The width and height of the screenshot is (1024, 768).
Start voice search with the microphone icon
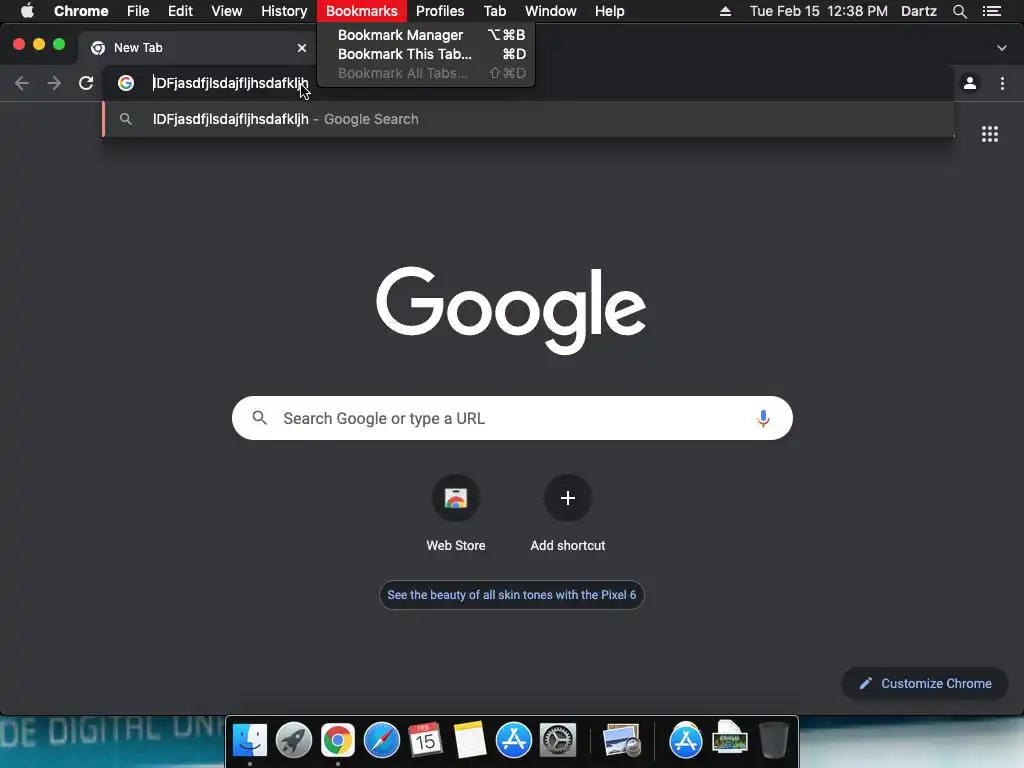pos(763,418)
